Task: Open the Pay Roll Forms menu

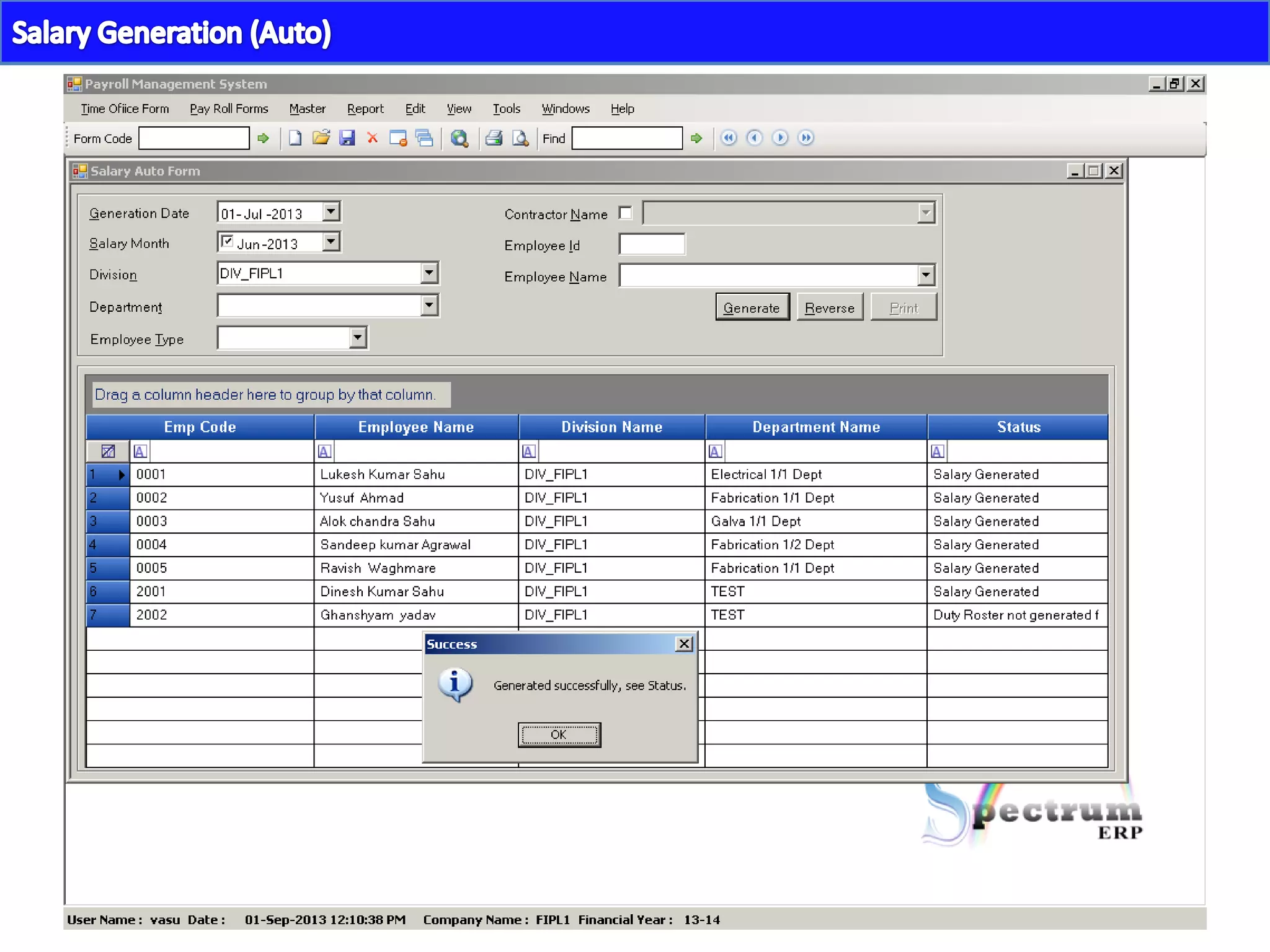Action: pos(229,109)
